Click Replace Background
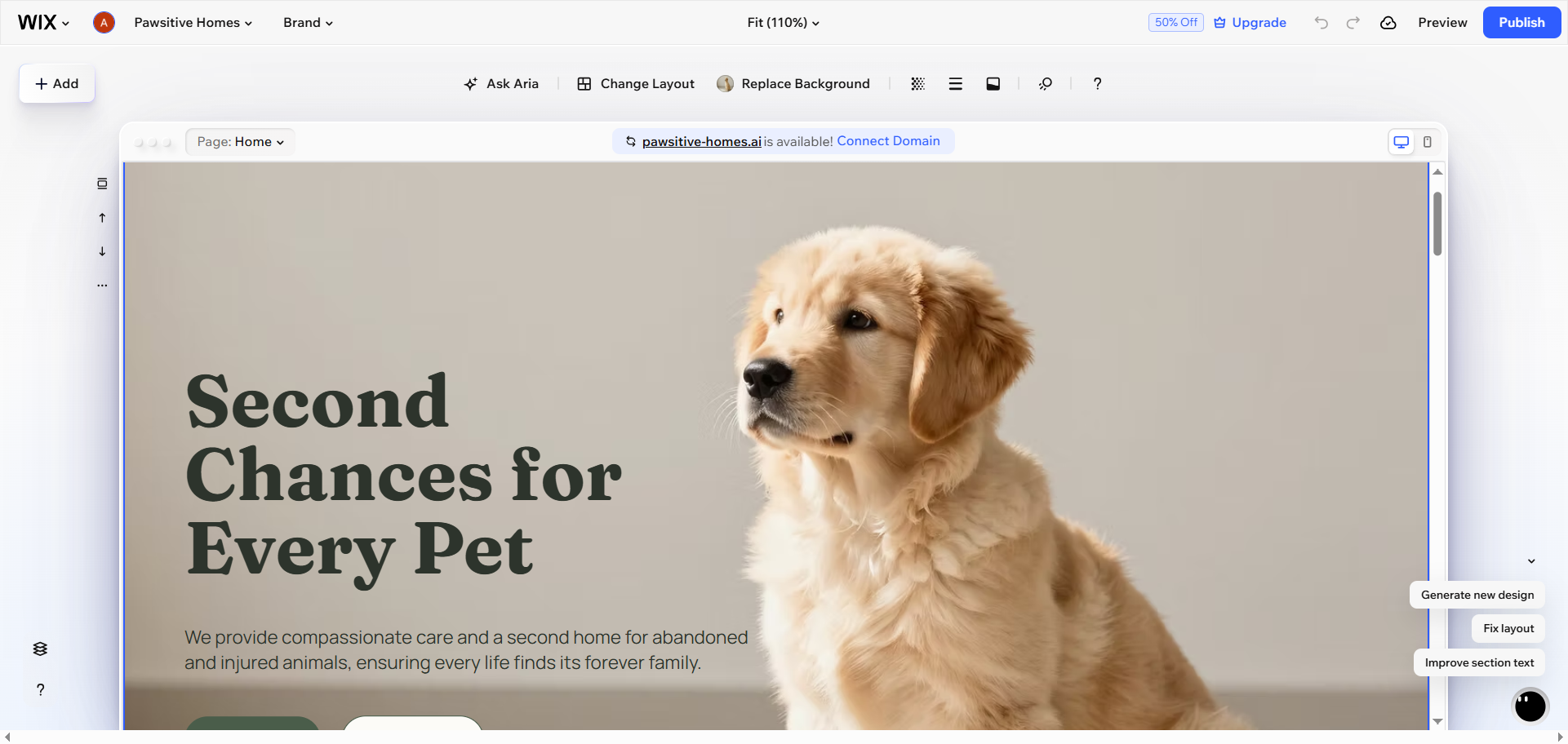1568x744 pixels. pos(793,83)
